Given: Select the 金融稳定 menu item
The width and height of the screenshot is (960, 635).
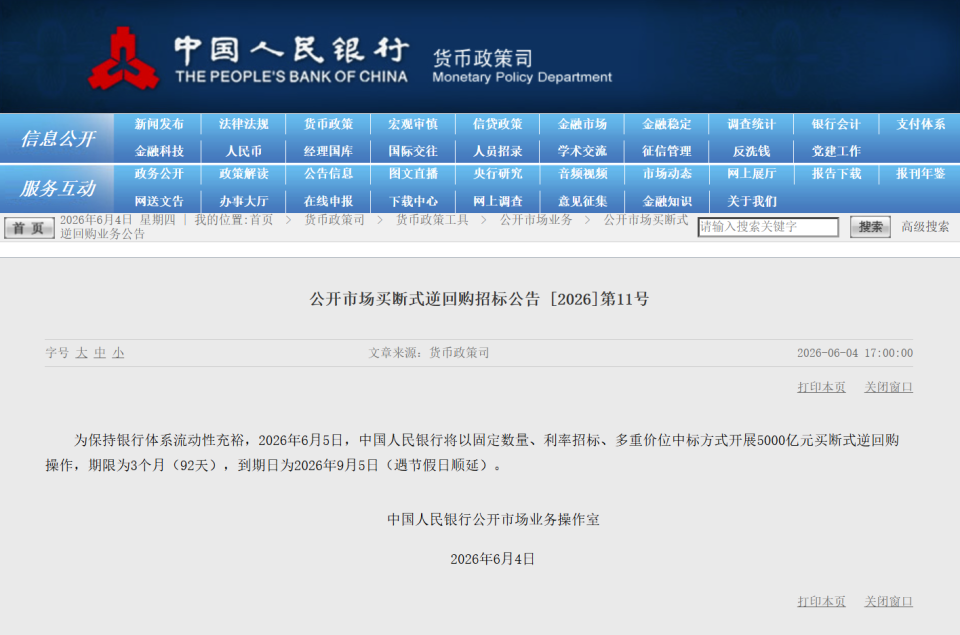Looking at the screenshot, I should (x=667, y=124).
